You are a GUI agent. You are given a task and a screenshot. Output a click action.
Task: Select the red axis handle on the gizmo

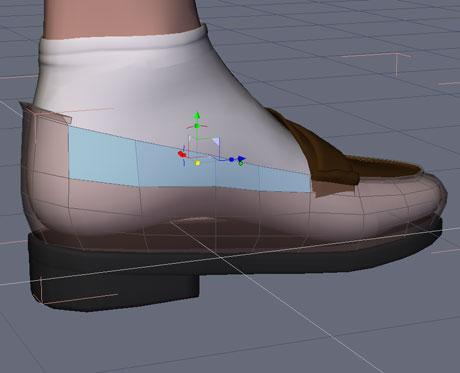click(182, 154)
